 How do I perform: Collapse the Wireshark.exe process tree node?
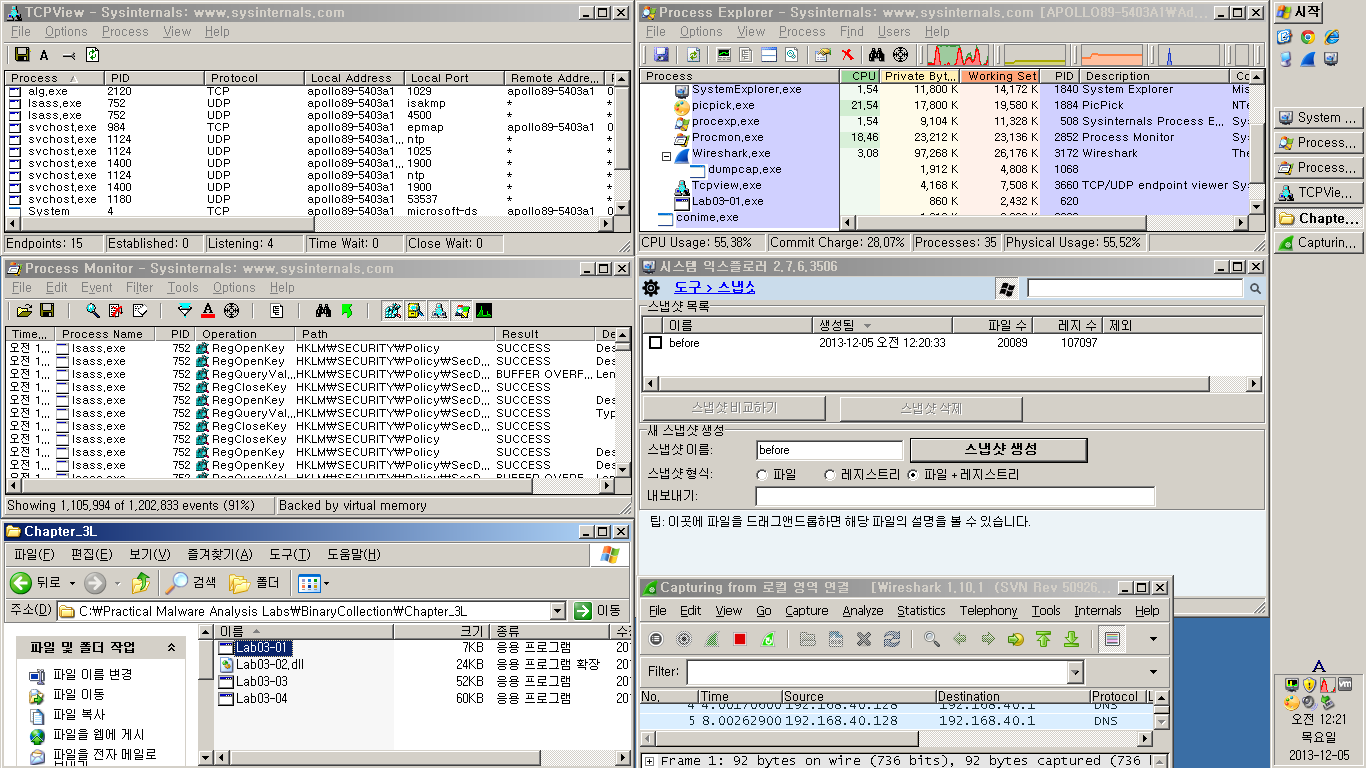click(x=667, y=156)
